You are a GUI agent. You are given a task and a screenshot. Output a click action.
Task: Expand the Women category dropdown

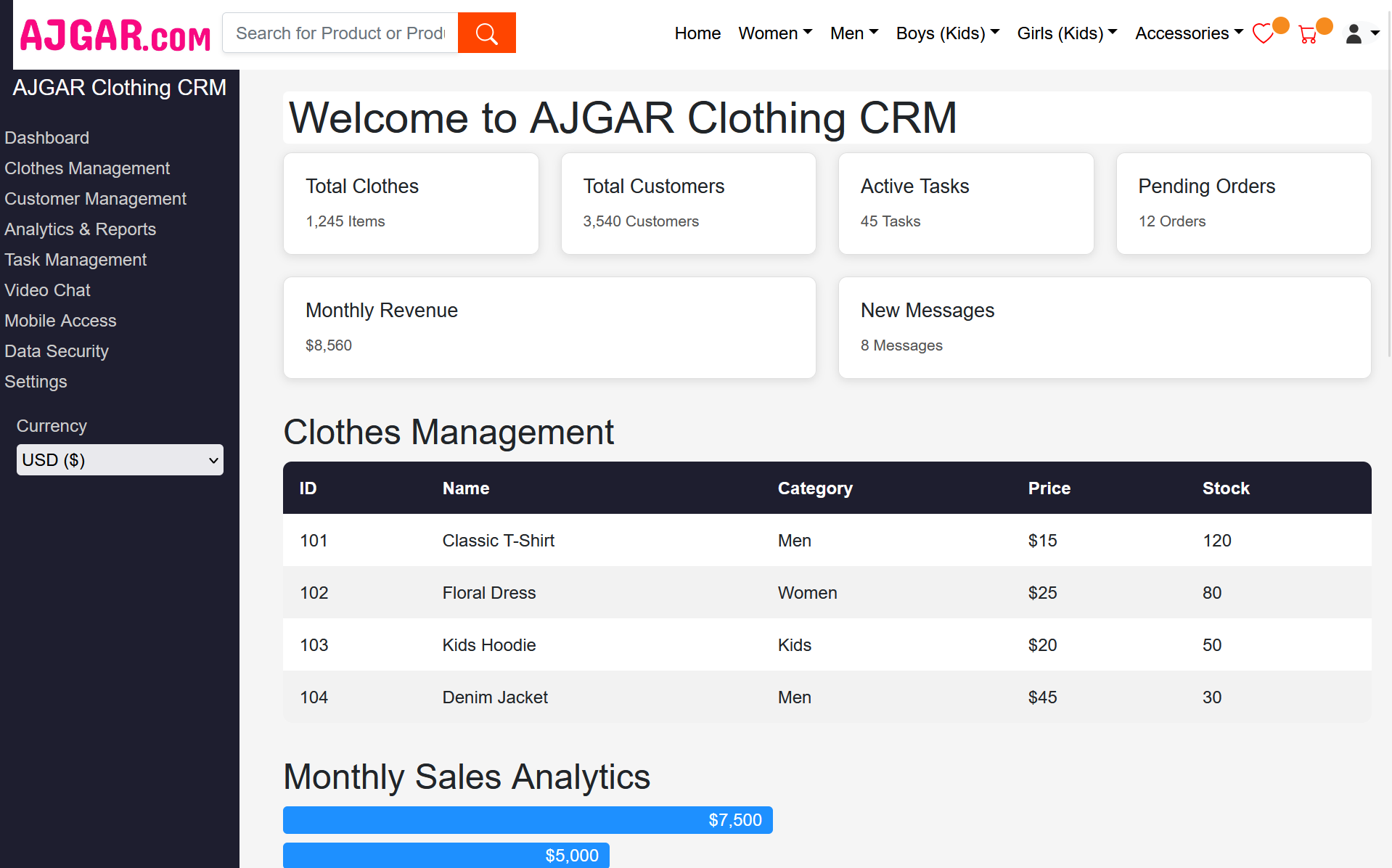pos(774,33)
